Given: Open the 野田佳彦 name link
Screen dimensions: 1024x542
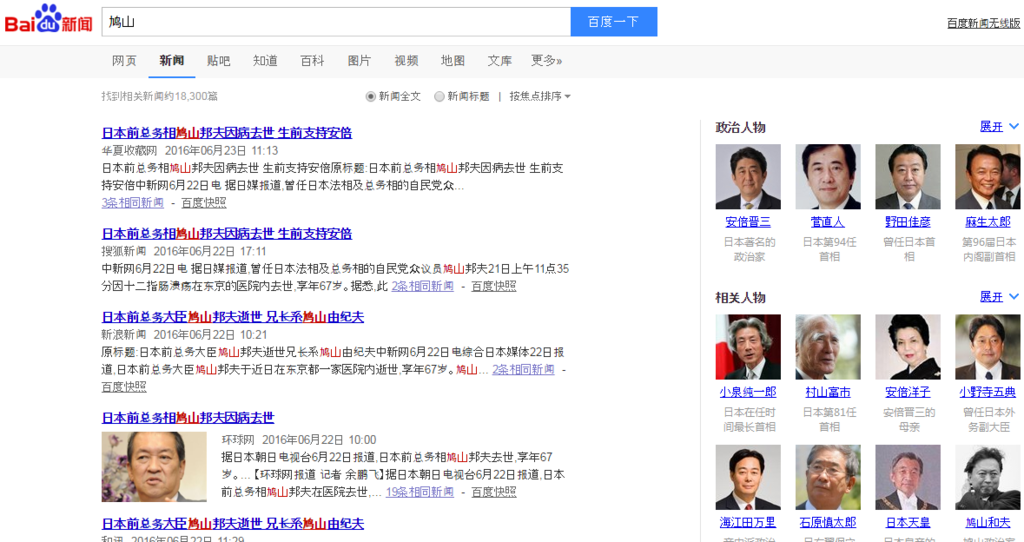Looking at the screenshot, I should [x=908, y=222].
